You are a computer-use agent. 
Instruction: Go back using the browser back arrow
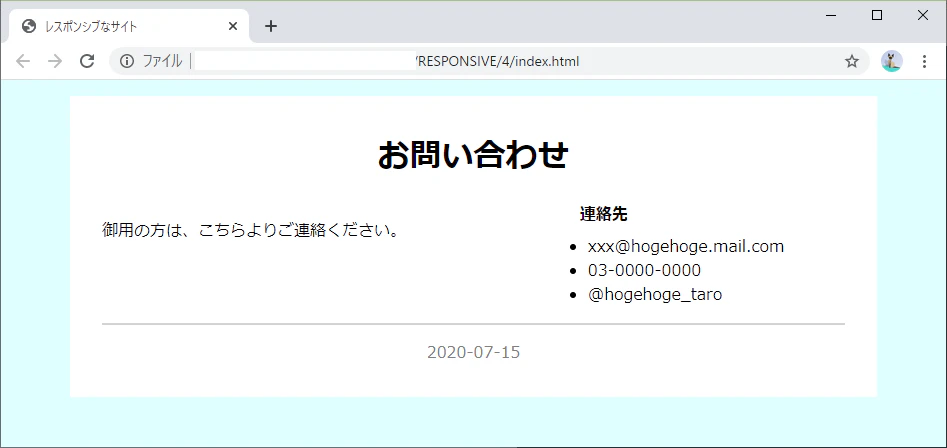[23, 61]
